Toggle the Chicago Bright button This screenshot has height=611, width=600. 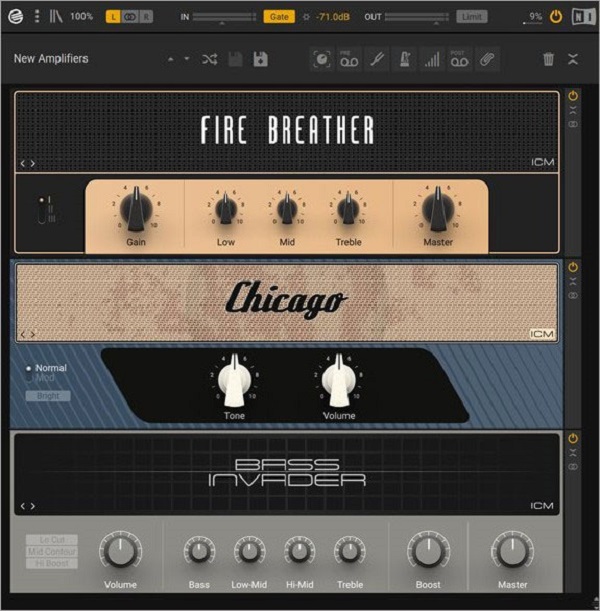(48, 396)
